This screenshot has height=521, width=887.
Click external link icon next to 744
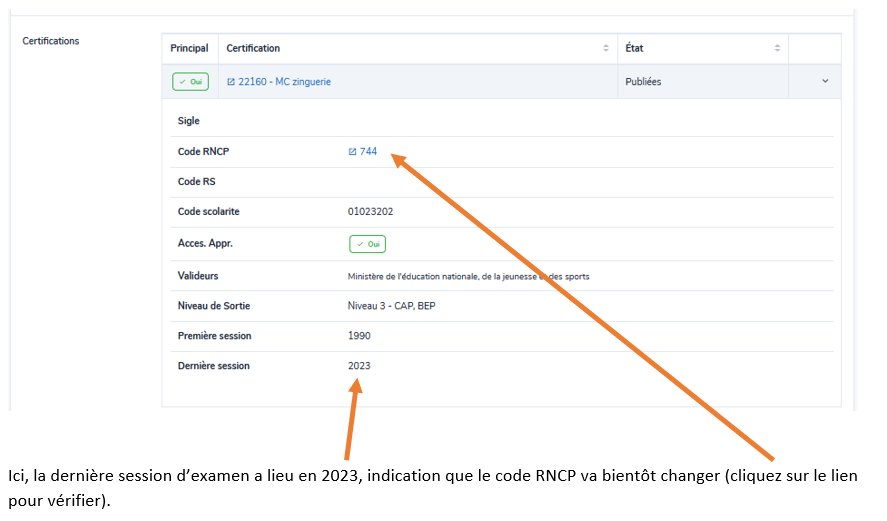[352, 152]
